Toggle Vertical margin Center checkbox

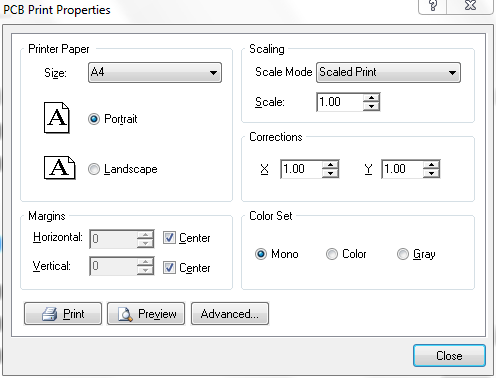point(169,267)
